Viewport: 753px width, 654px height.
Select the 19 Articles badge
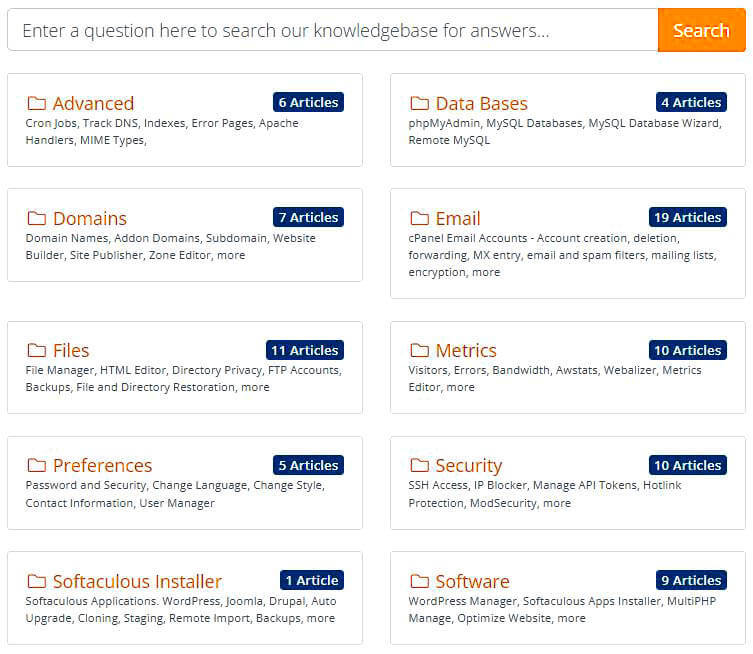coord(687,217)
